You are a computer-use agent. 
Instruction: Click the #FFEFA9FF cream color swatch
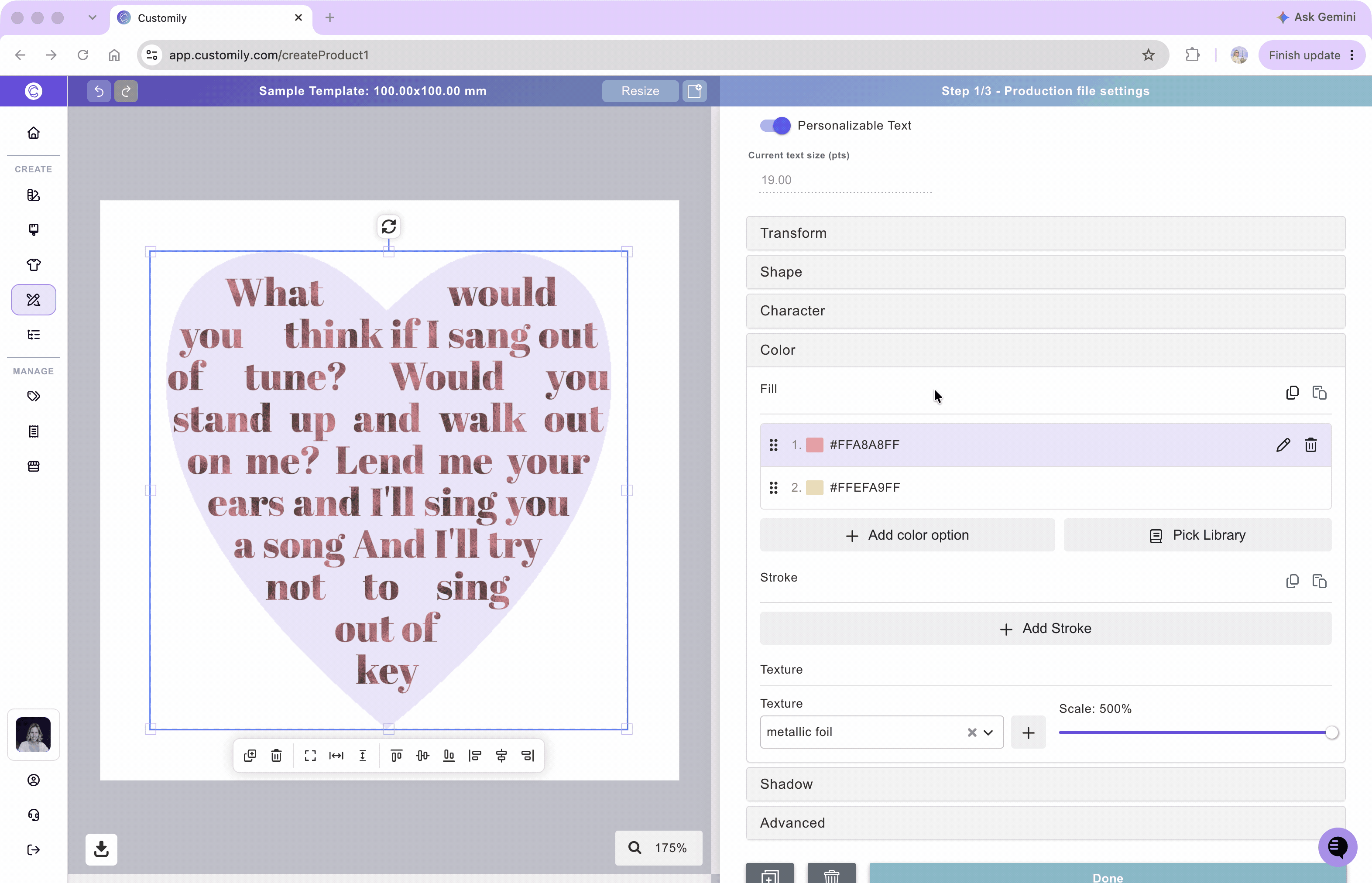pos(814,487)
